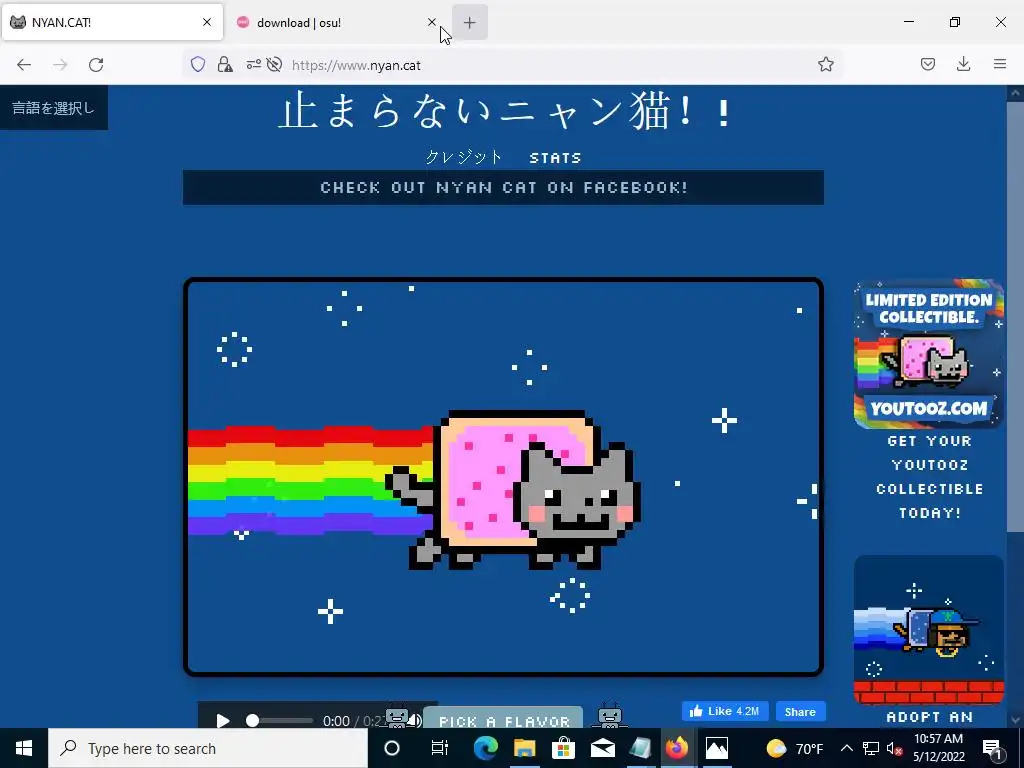Go back with the browser back arrow
Viewport: 1024px width, 768px height.
coord(24,65)
